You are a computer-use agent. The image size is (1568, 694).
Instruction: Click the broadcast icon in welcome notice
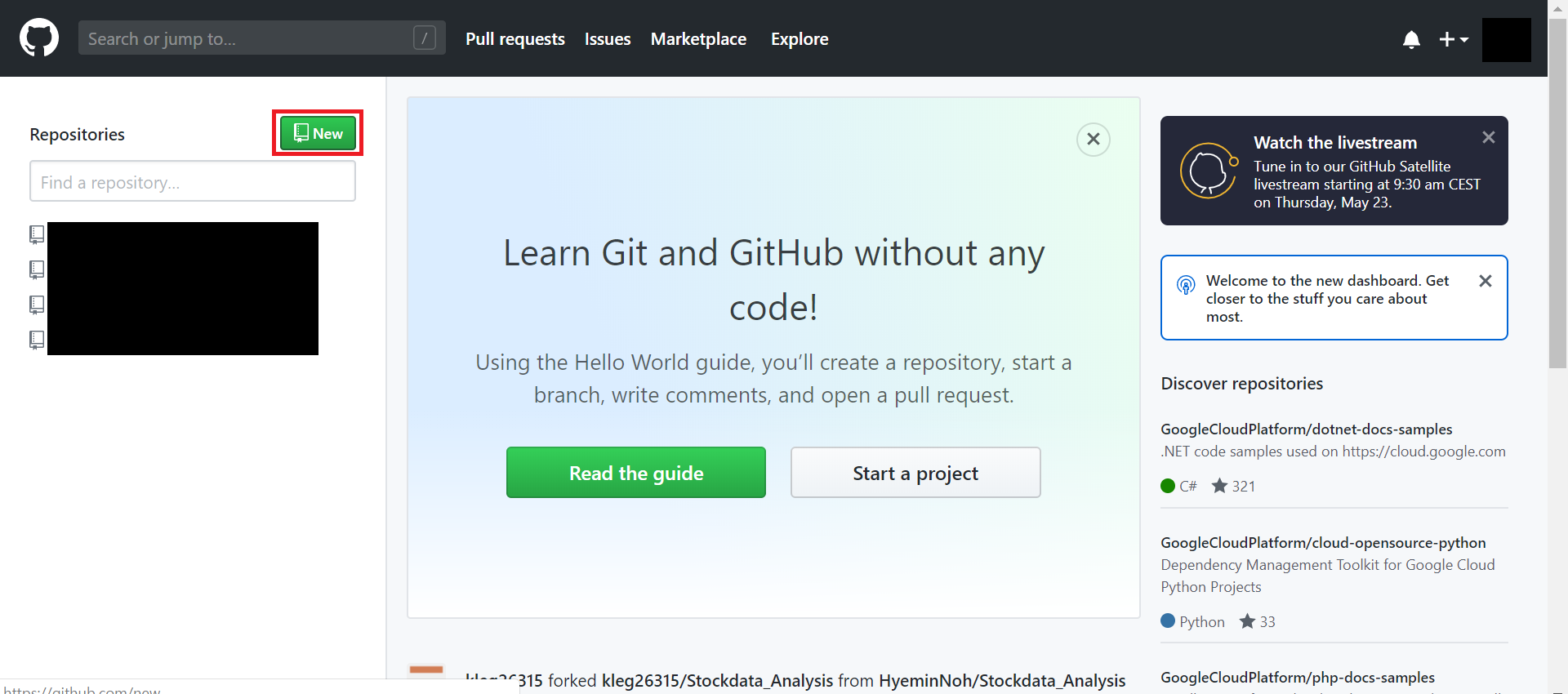point(1186,285)
